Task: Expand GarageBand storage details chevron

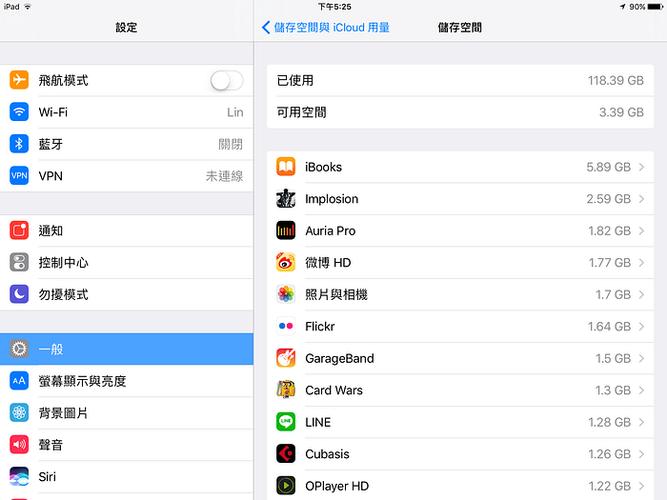Action: click(x=641, y=358)
